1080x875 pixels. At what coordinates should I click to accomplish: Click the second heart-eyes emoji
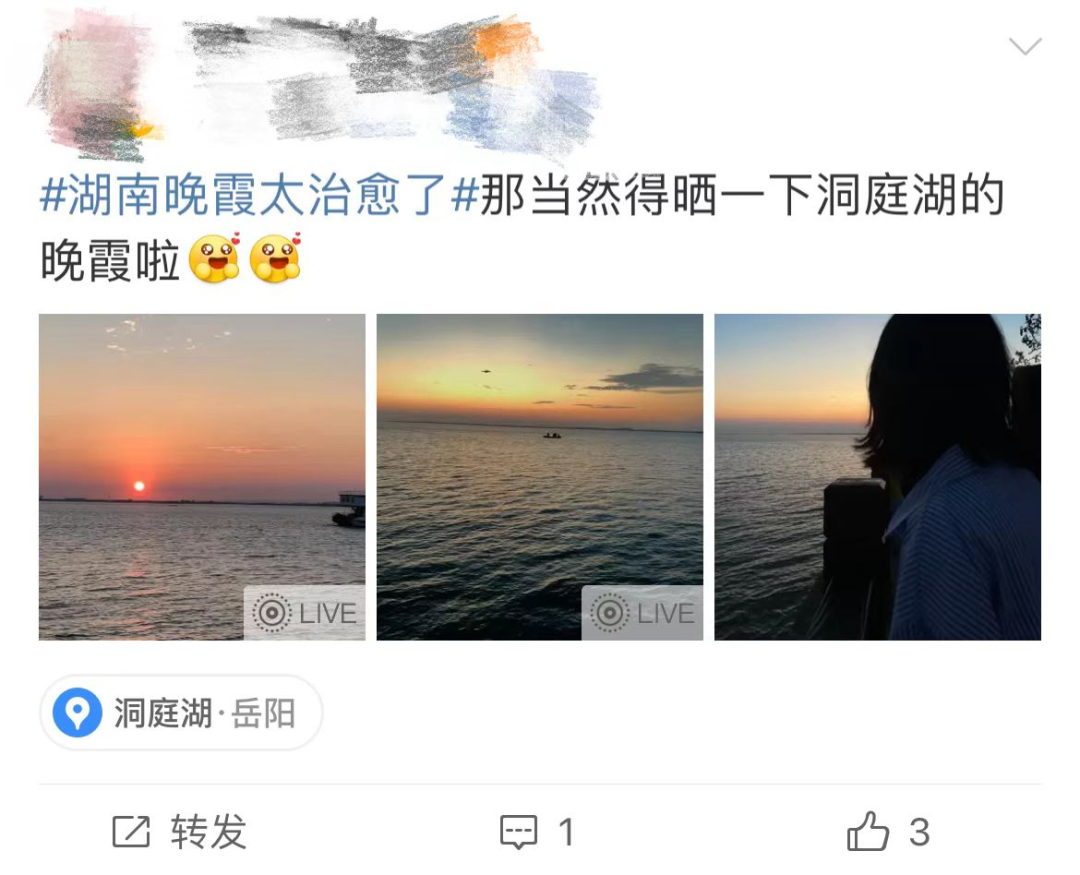point(276,259)
